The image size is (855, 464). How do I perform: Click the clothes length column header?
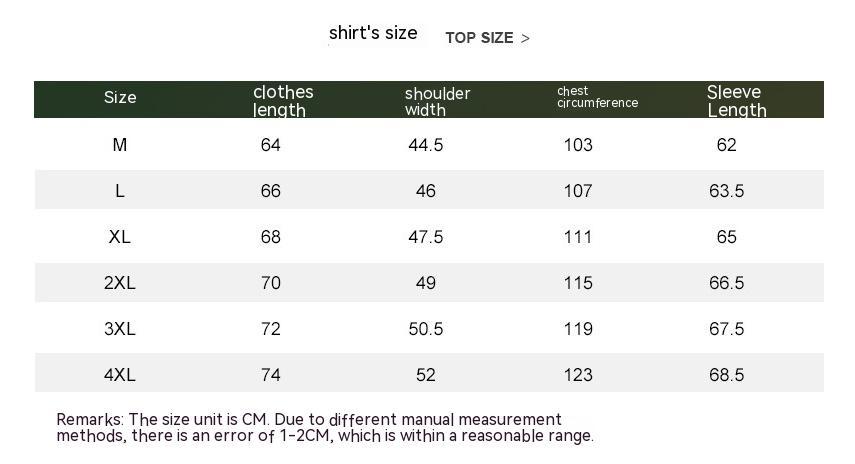click(283, 101)
